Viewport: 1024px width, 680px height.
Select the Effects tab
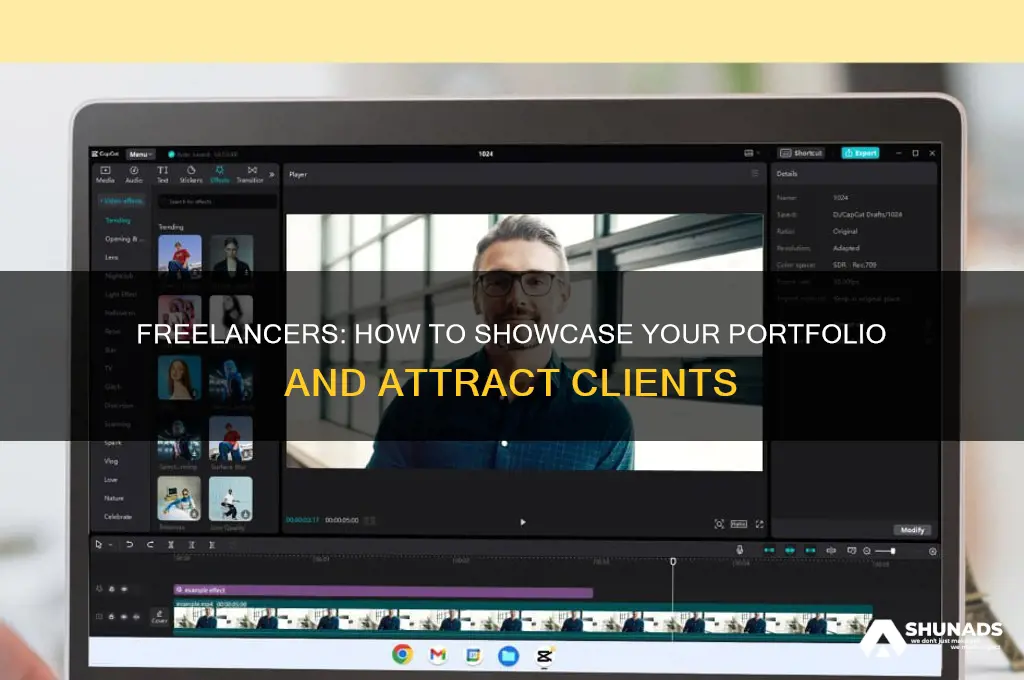pos(219,174)
